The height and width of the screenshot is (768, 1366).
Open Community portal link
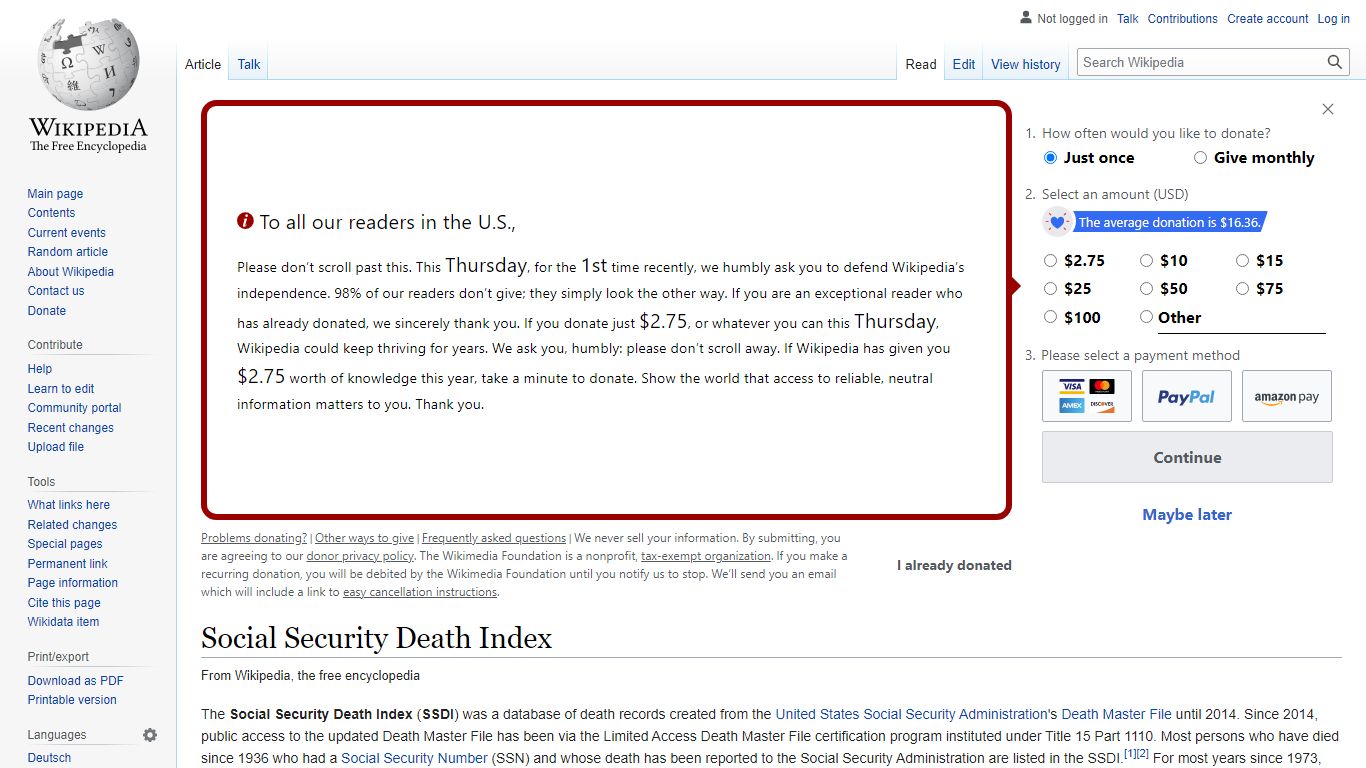pos(75,408)
